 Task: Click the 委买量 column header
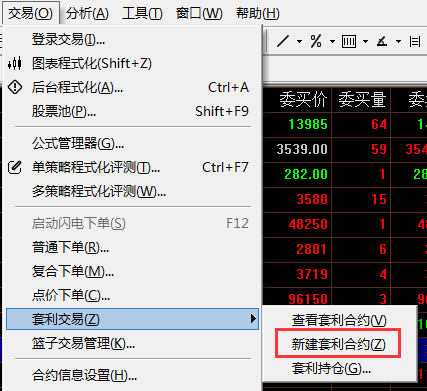tap(361, 100)
